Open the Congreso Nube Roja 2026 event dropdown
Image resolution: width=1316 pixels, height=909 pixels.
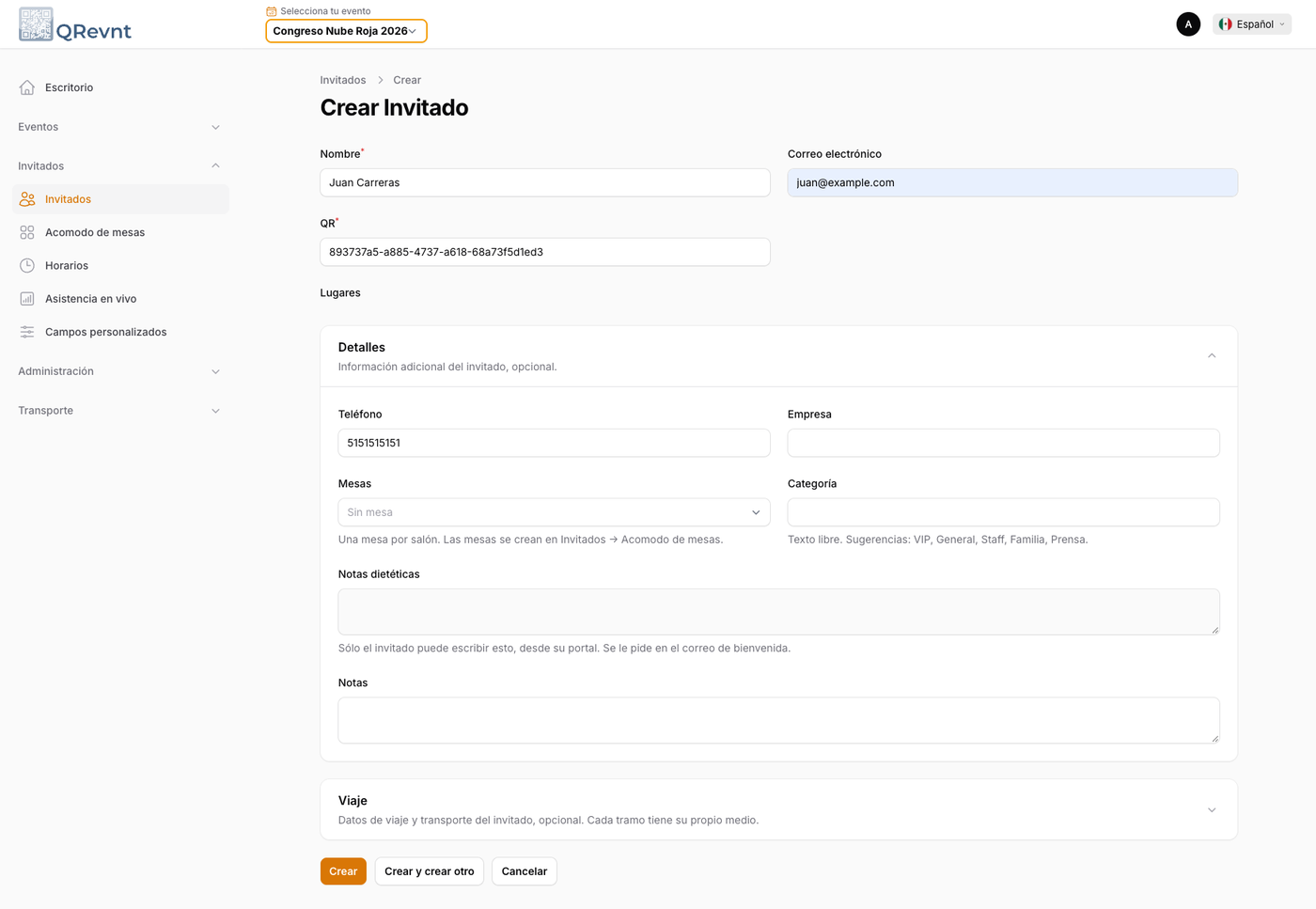[346, 31]
